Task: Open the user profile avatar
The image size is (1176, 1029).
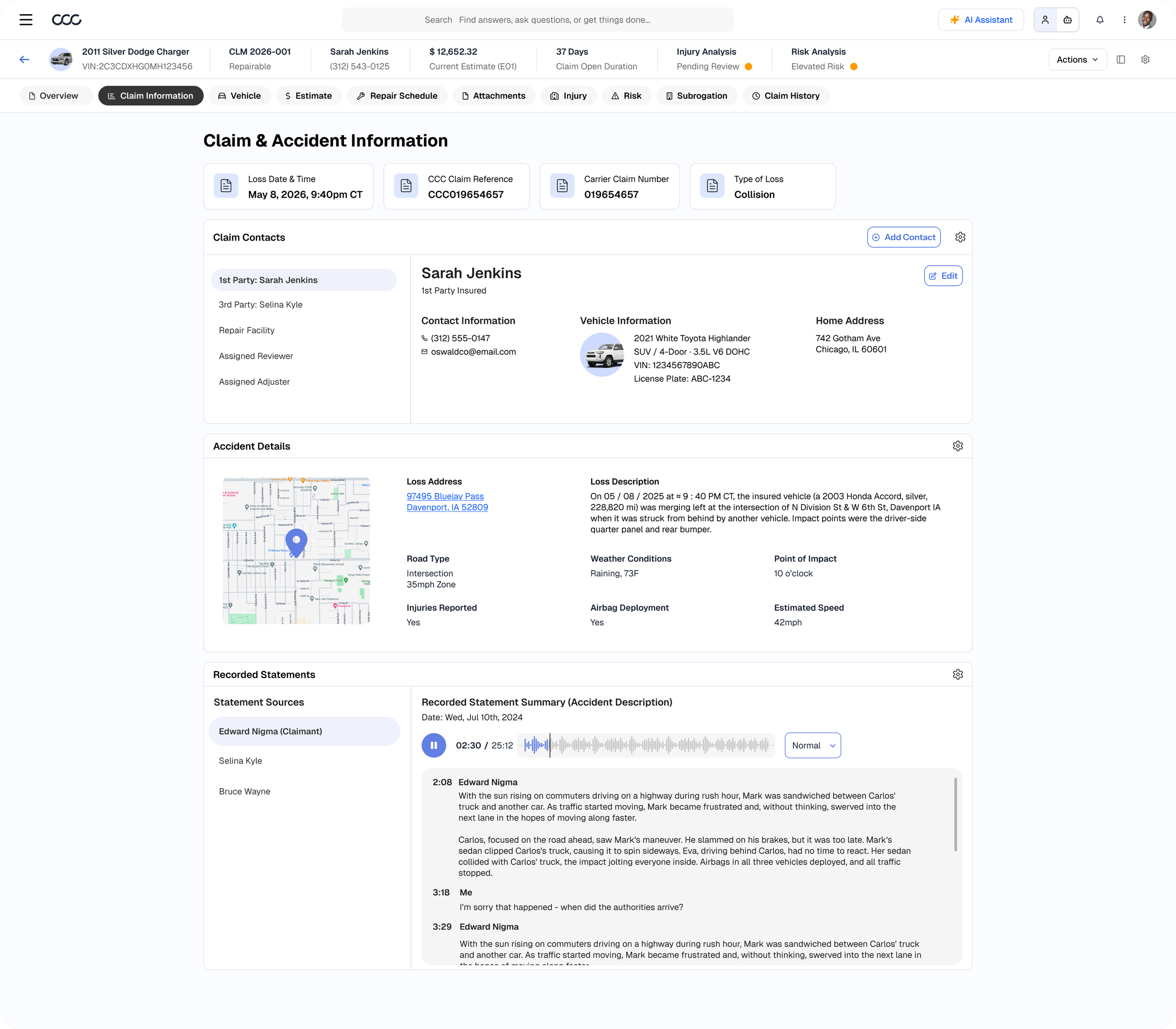Action: pos(1147,20)
